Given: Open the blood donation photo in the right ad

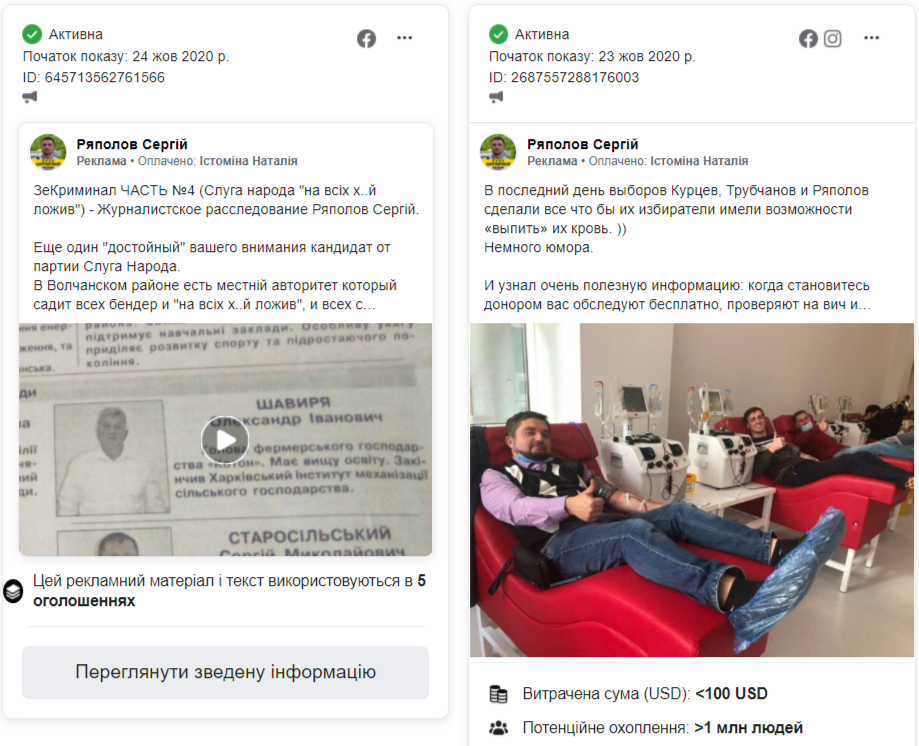Looking at the screenshot, I should tap(692, 490).
